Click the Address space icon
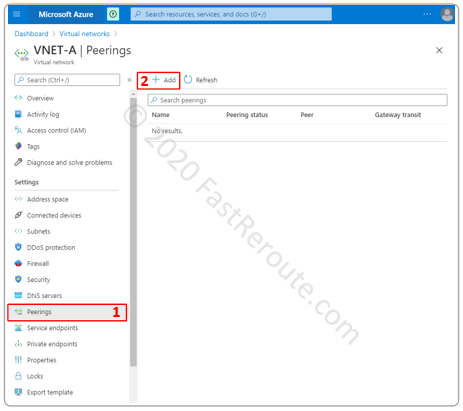 pos(18,199)
